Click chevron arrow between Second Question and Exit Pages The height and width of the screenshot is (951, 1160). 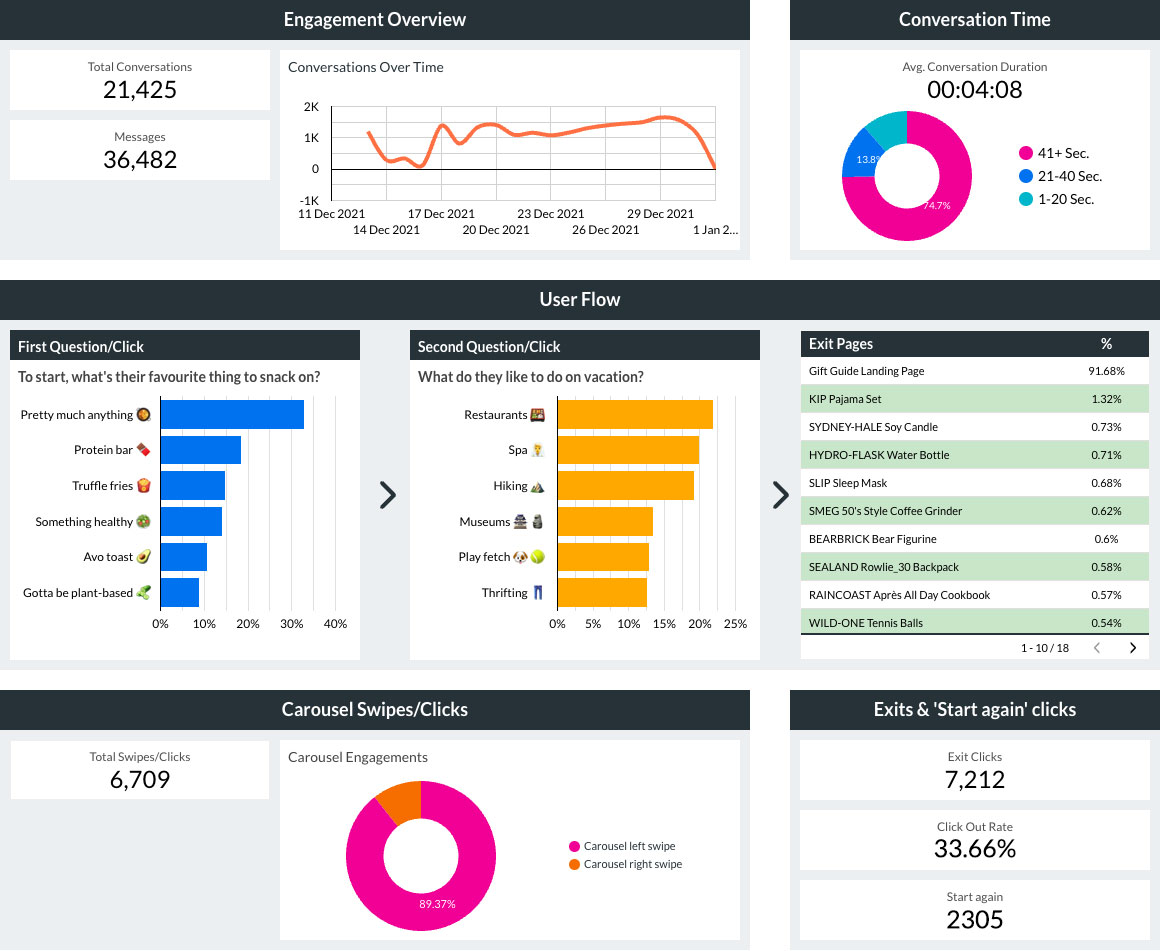[x=780, y=495]
